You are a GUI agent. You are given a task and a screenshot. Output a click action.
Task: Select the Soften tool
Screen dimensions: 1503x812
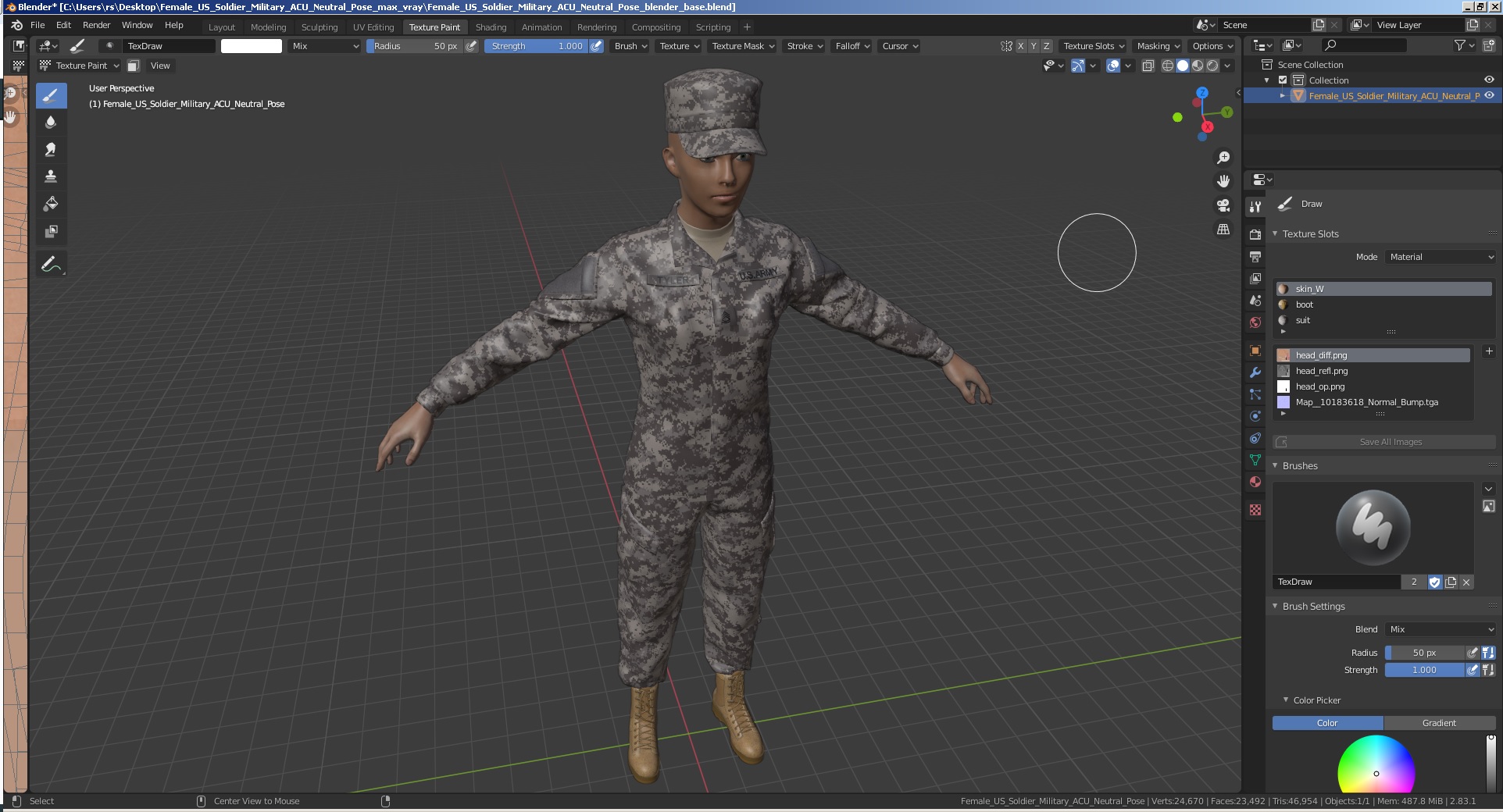pyautogui.click(x=51, y=123)
